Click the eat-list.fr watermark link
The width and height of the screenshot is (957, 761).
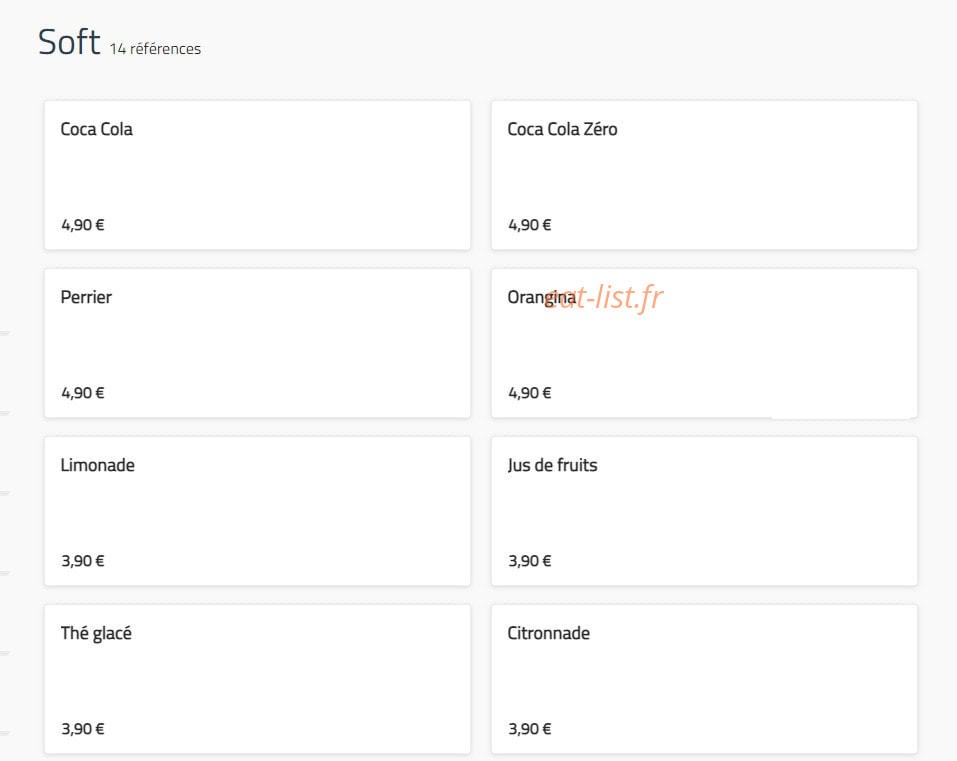pyautogui.click(x=603, y=297)
